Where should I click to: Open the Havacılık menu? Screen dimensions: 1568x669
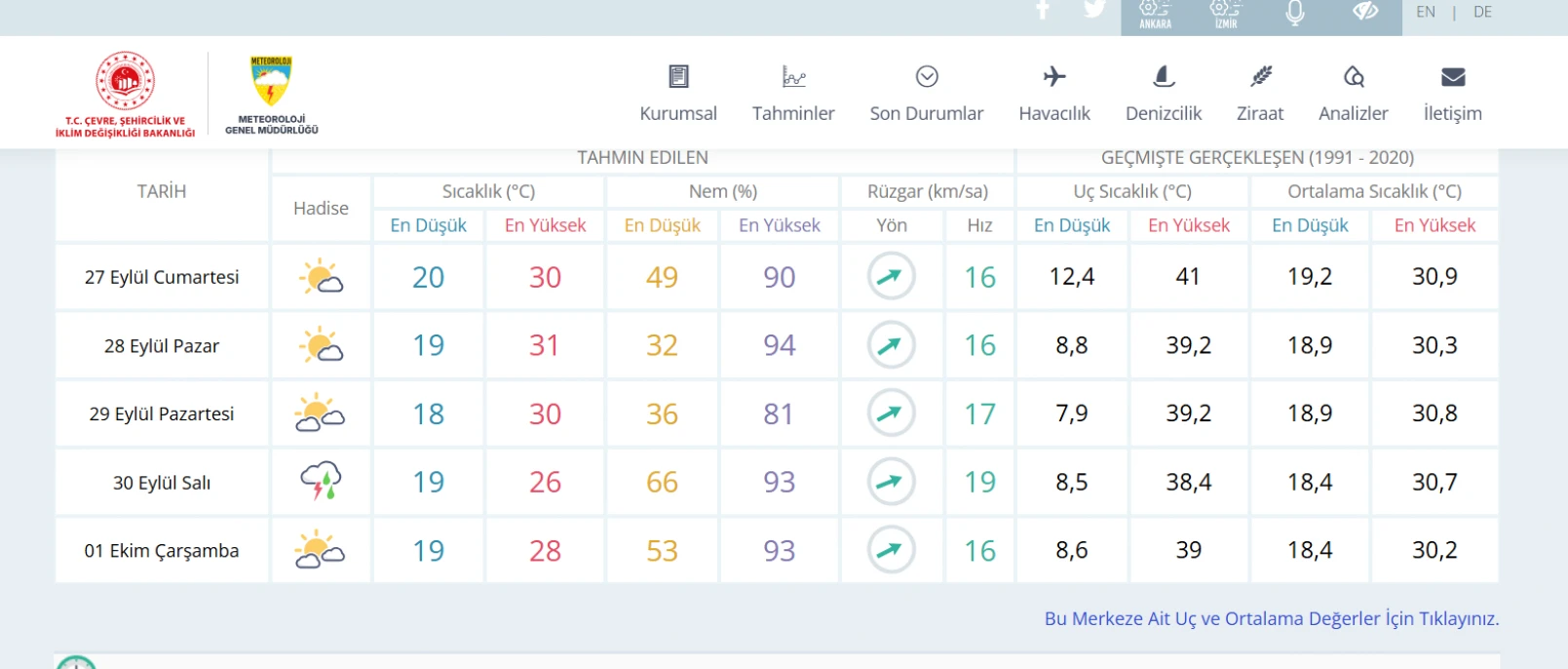[x=1054, y=94]
